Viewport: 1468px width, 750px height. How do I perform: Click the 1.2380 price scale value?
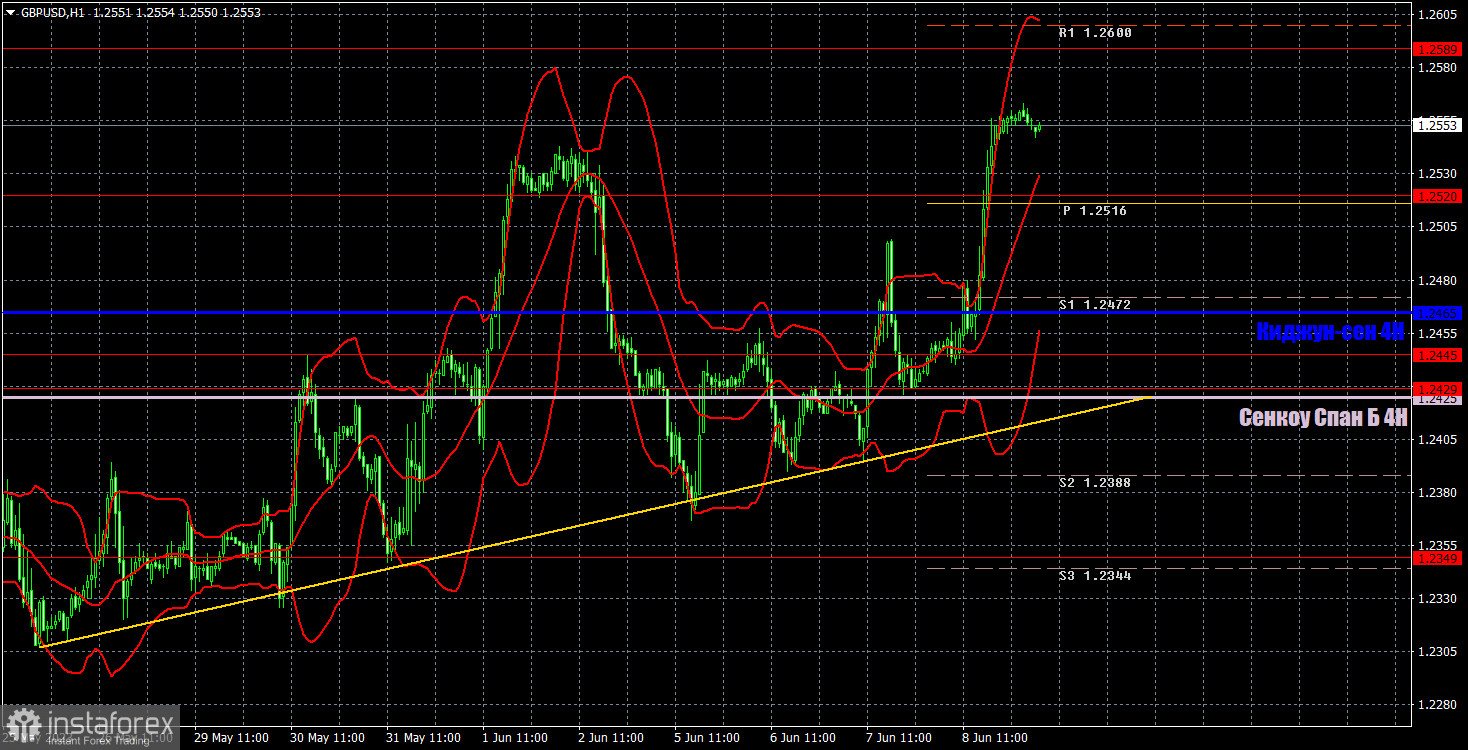(x=1439, y=492)
